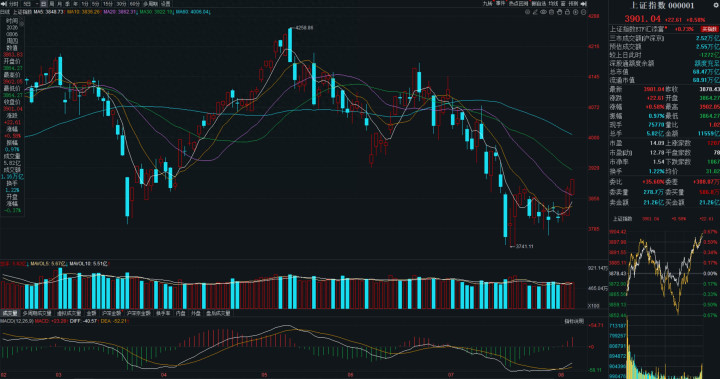Click the trash/delete icon in chart toolbar

[551, 12]
